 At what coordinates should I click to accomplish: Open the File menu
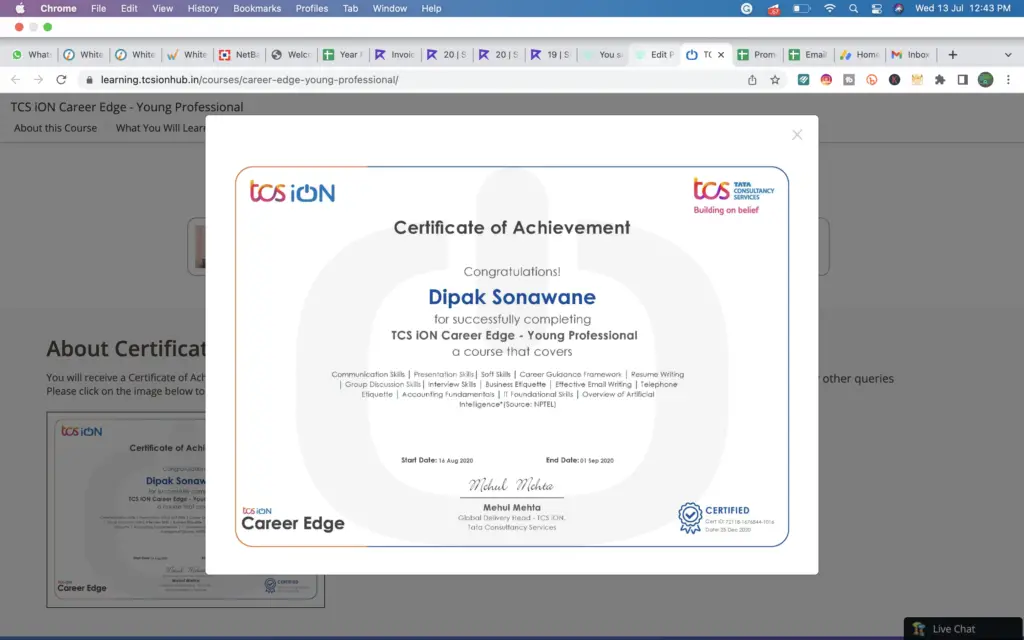pyautogui.click(x=99, y=8)
